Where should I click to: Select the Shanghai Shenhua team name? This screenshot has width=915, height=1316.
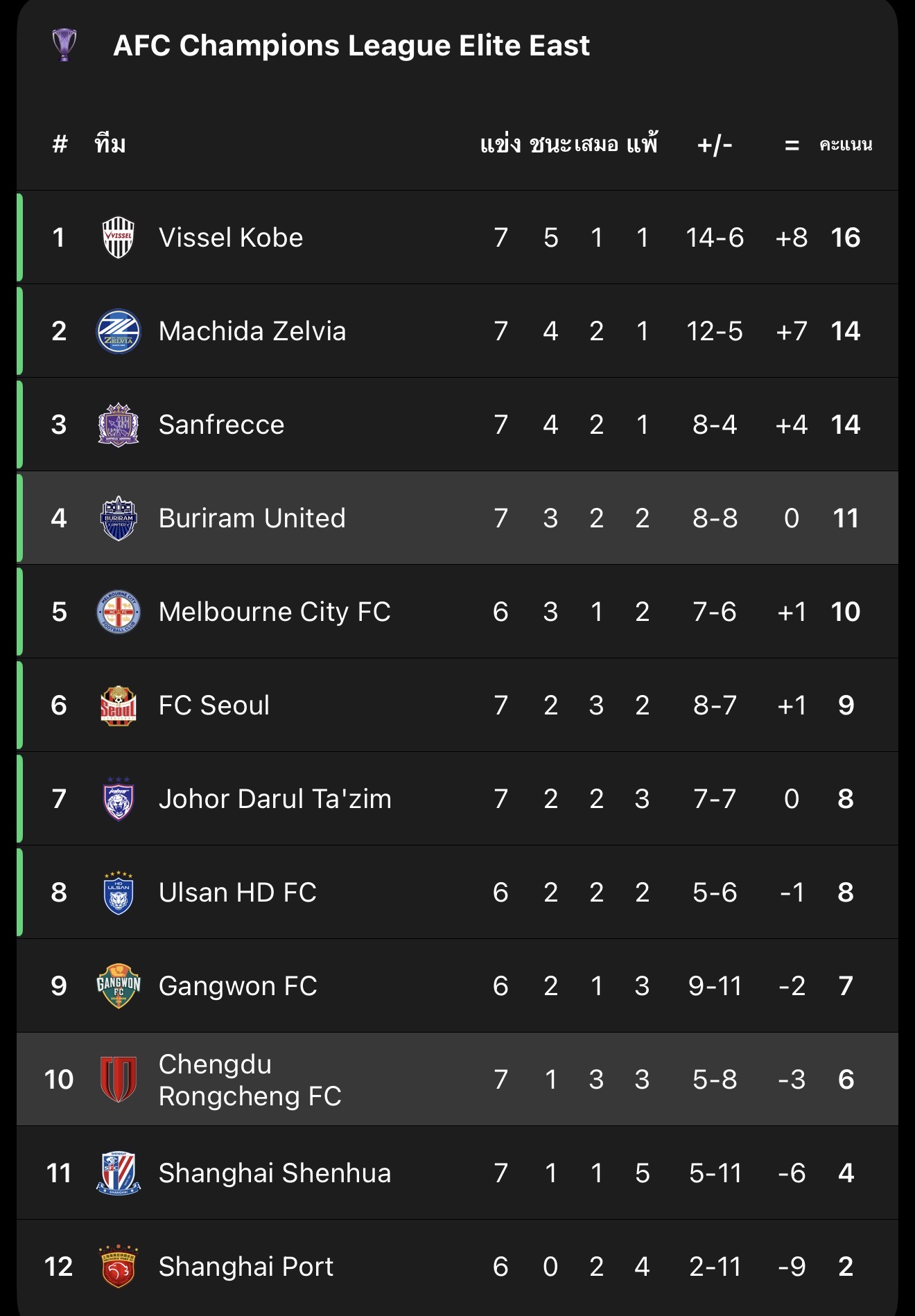tap(274, 1173)
